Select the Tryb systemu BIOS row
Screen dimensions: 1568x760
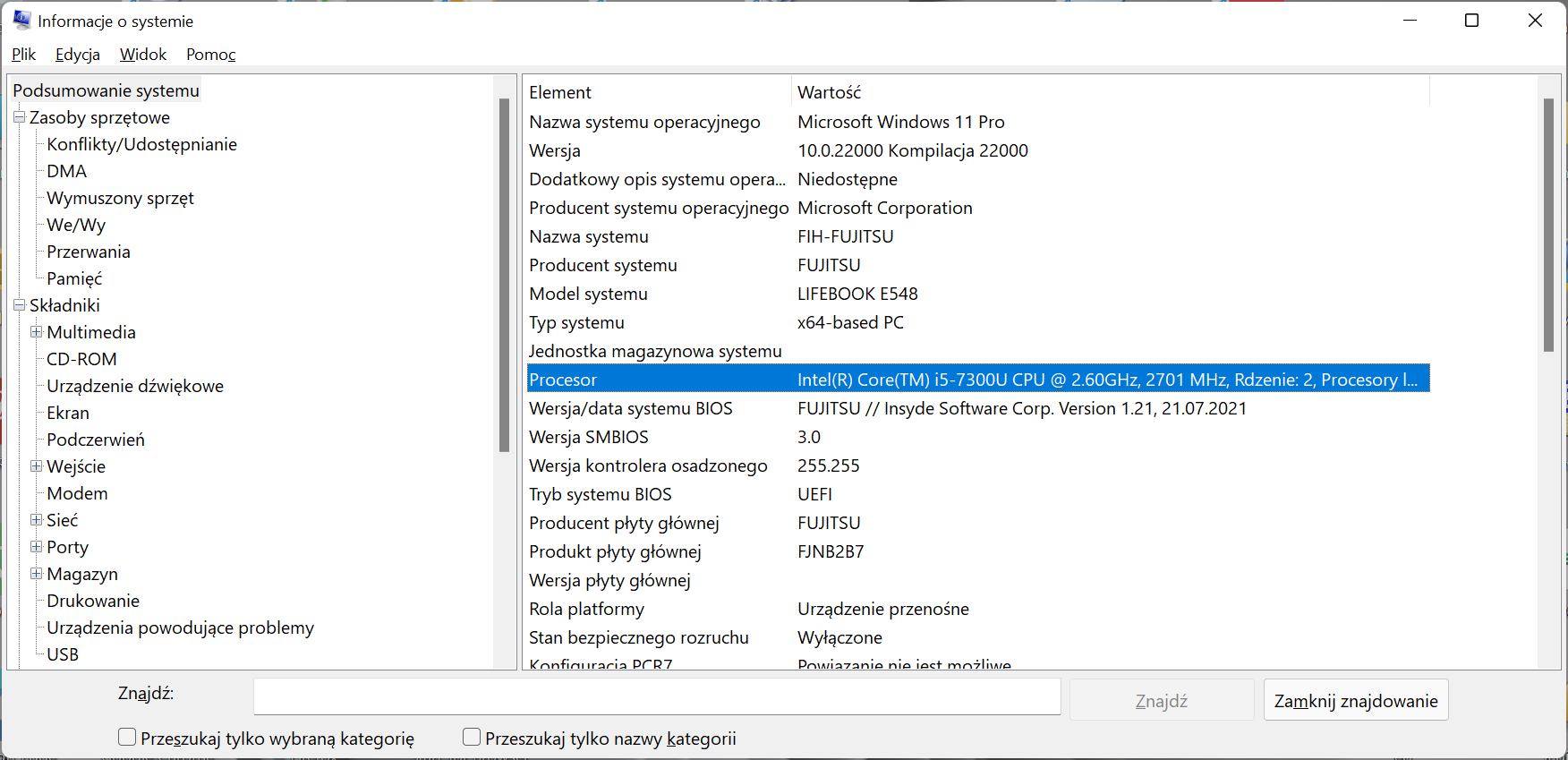point(978,494)
